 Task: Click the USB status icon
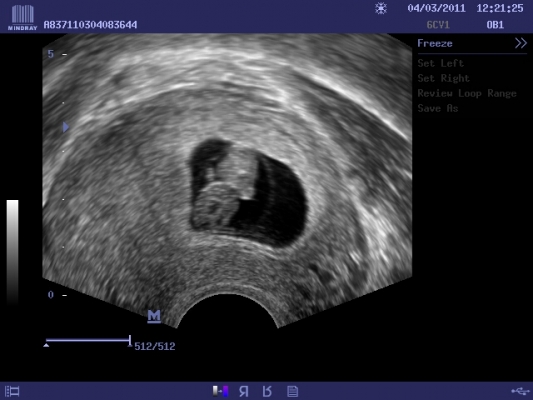point(520,391)
